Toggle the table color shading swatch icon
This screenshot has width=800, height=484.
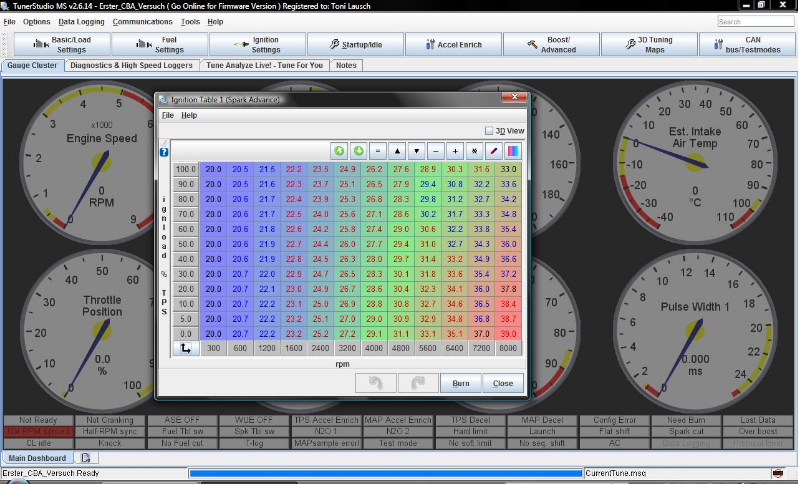[513, 151]
